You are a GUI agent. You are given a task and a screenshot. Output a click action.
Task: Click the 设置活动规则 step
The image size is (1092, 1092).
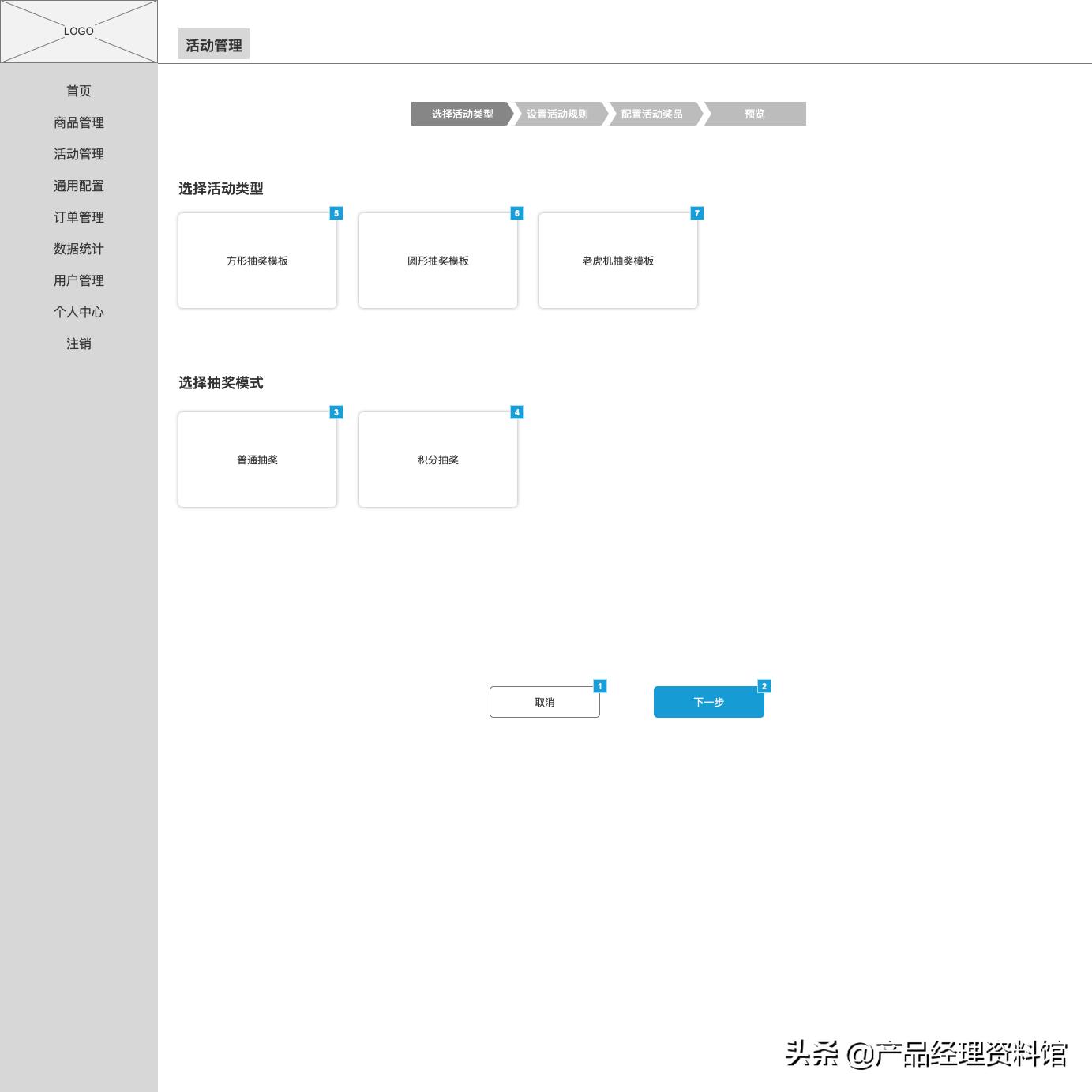[x=558, y=114]
